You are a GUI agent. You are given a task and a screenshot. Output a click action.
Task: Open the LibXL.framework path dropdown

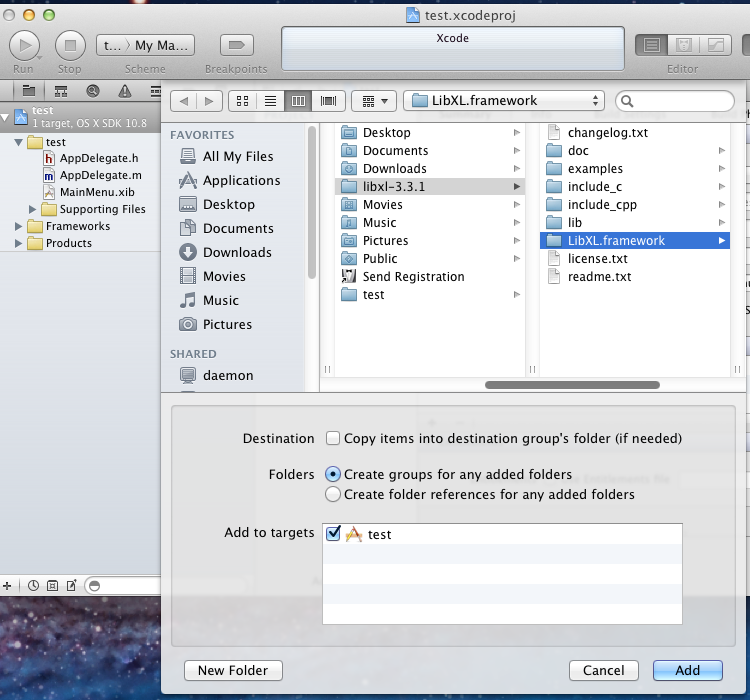[x=504, y=101]
